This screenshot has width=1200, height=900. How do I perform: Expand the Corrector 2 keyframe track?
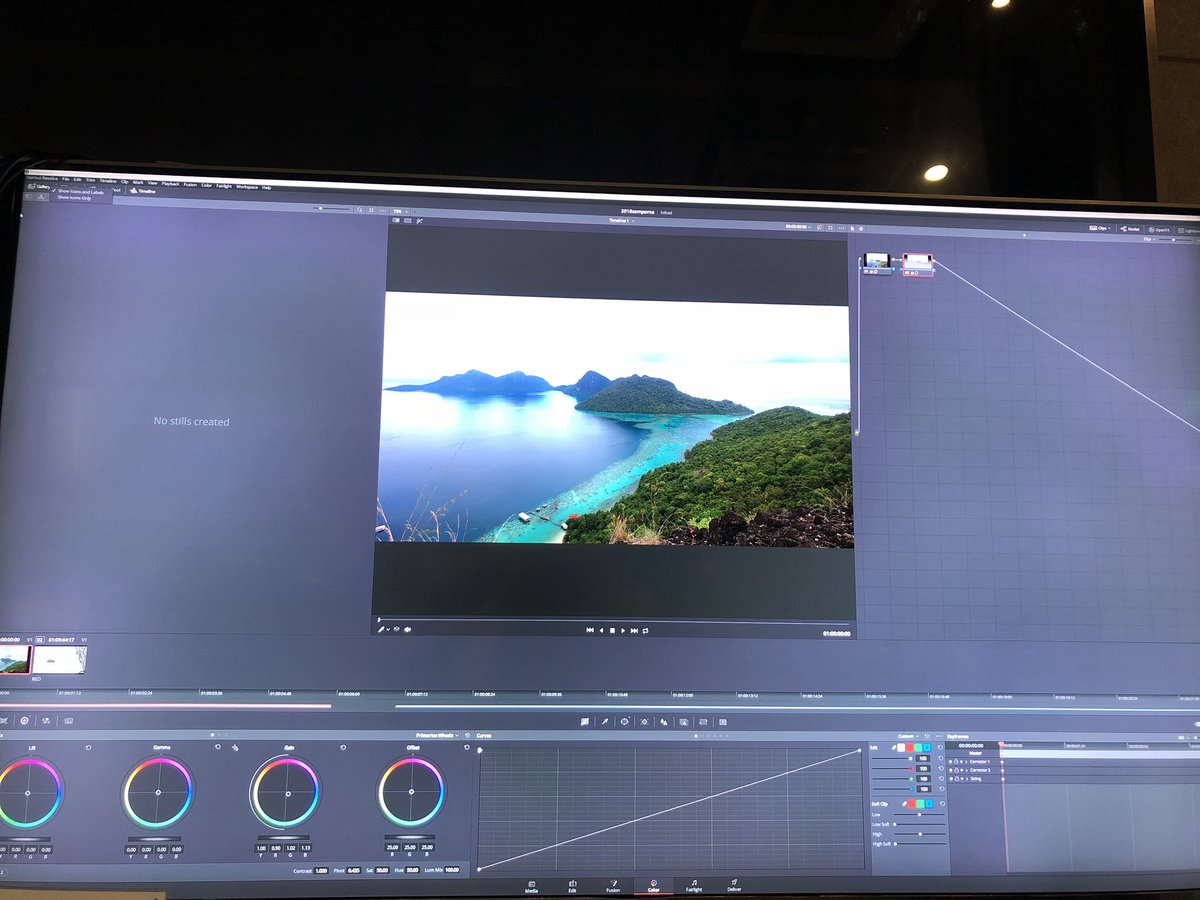pos(966,770)
